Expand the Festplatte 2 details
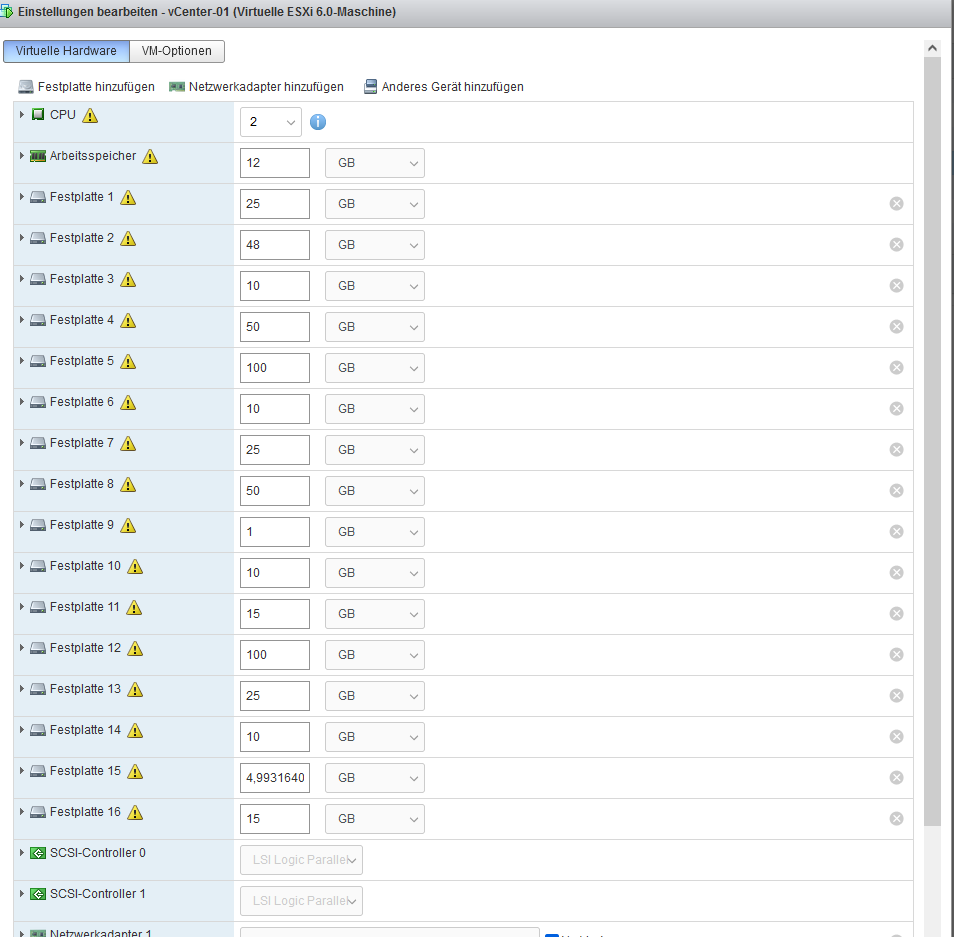This screenshot has width=954, height=937. [x=21, y=238]
